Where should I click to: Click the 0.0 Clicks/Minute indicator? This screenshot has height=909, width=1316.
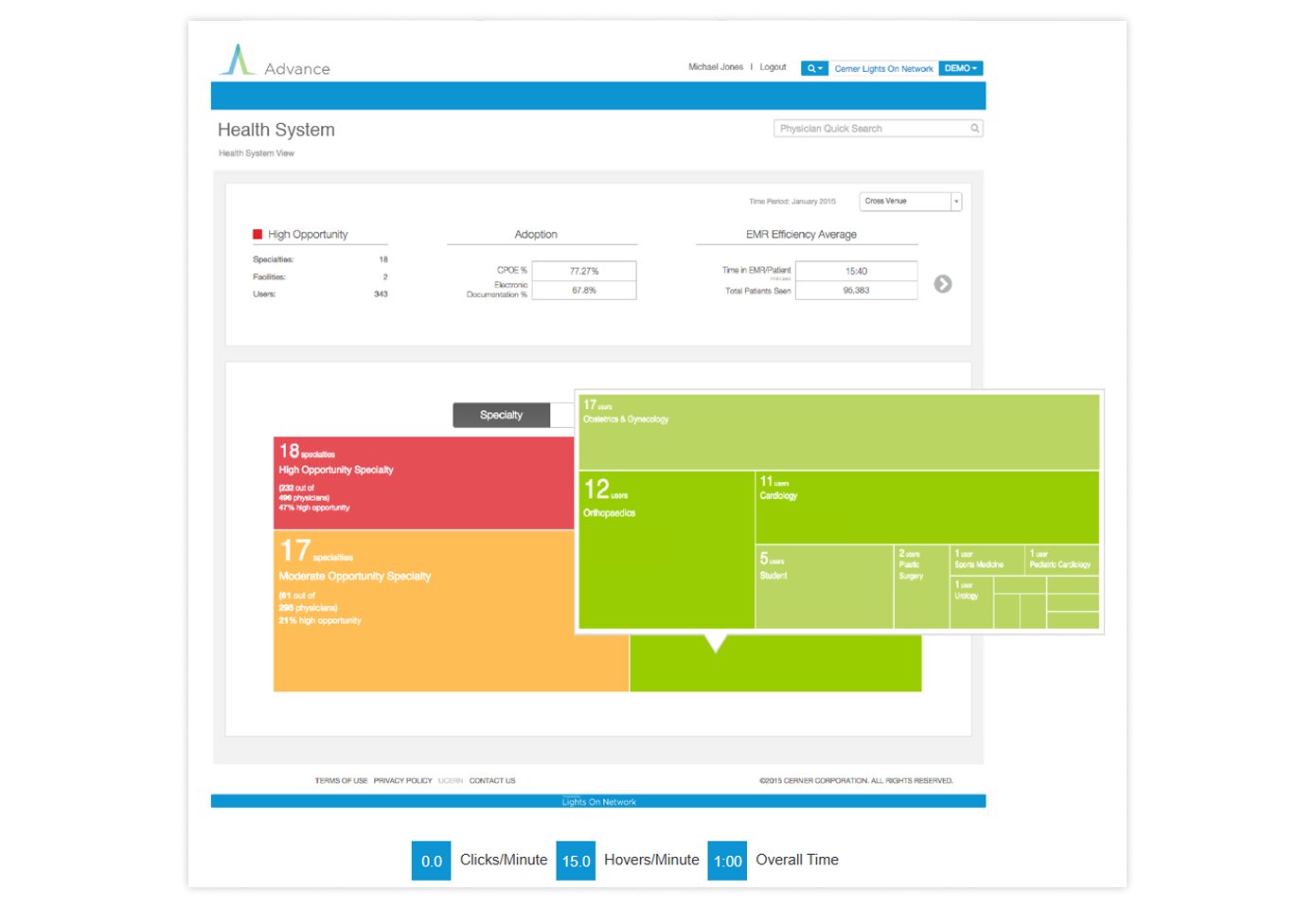point(431,861)
